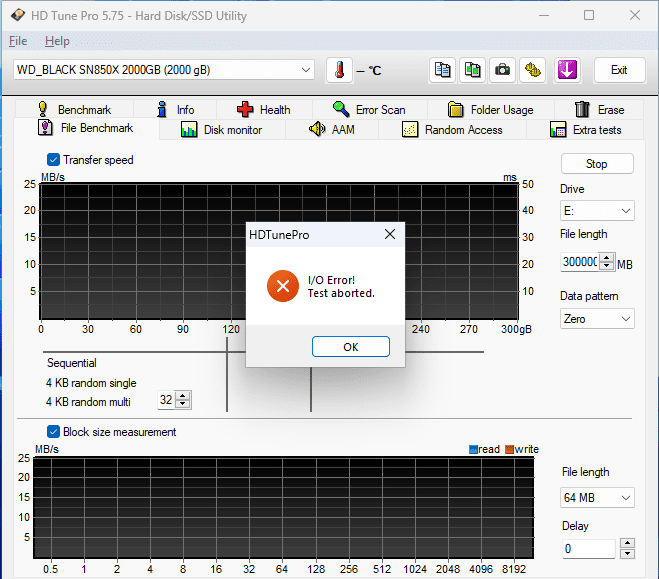Viewport: 659px width, 579px height.
Task: Open the options gear icon
Action: [532, 70]
